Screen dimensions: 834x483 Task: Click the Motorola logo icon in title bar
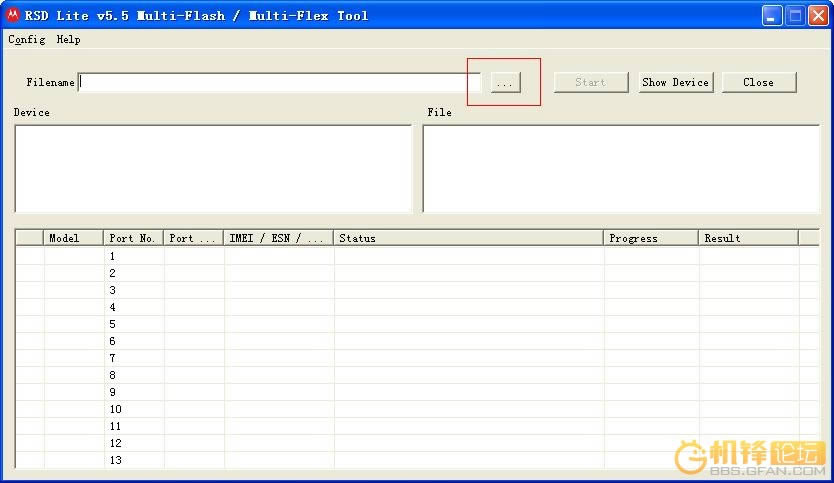(13, 15)
